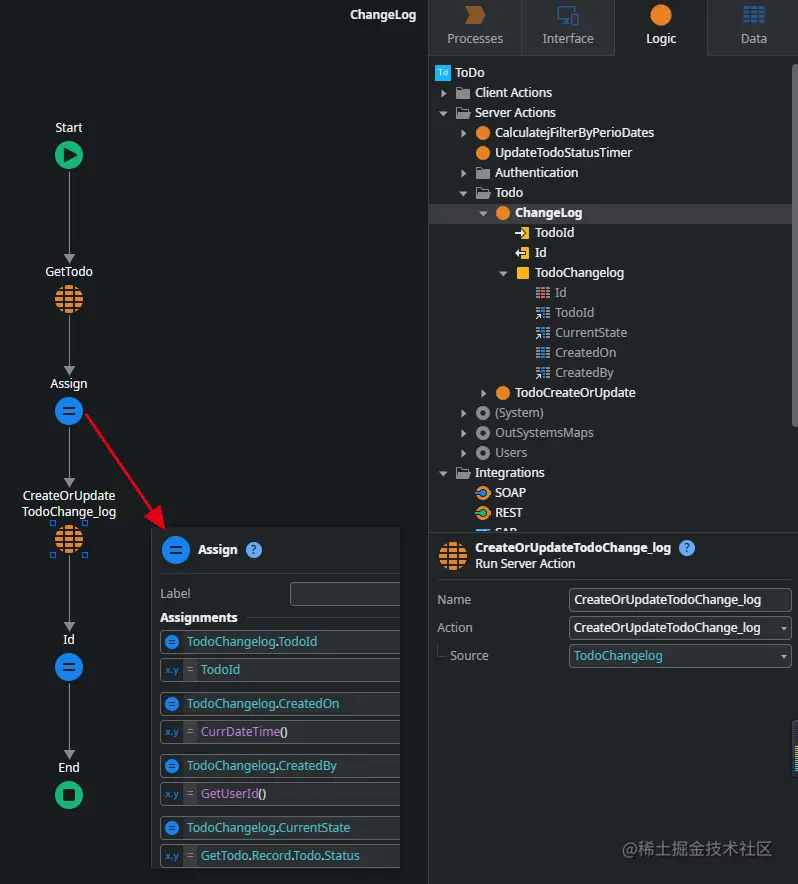Click the REST integration icon
This screenshot has height=884, width=798.
[483, 513]
